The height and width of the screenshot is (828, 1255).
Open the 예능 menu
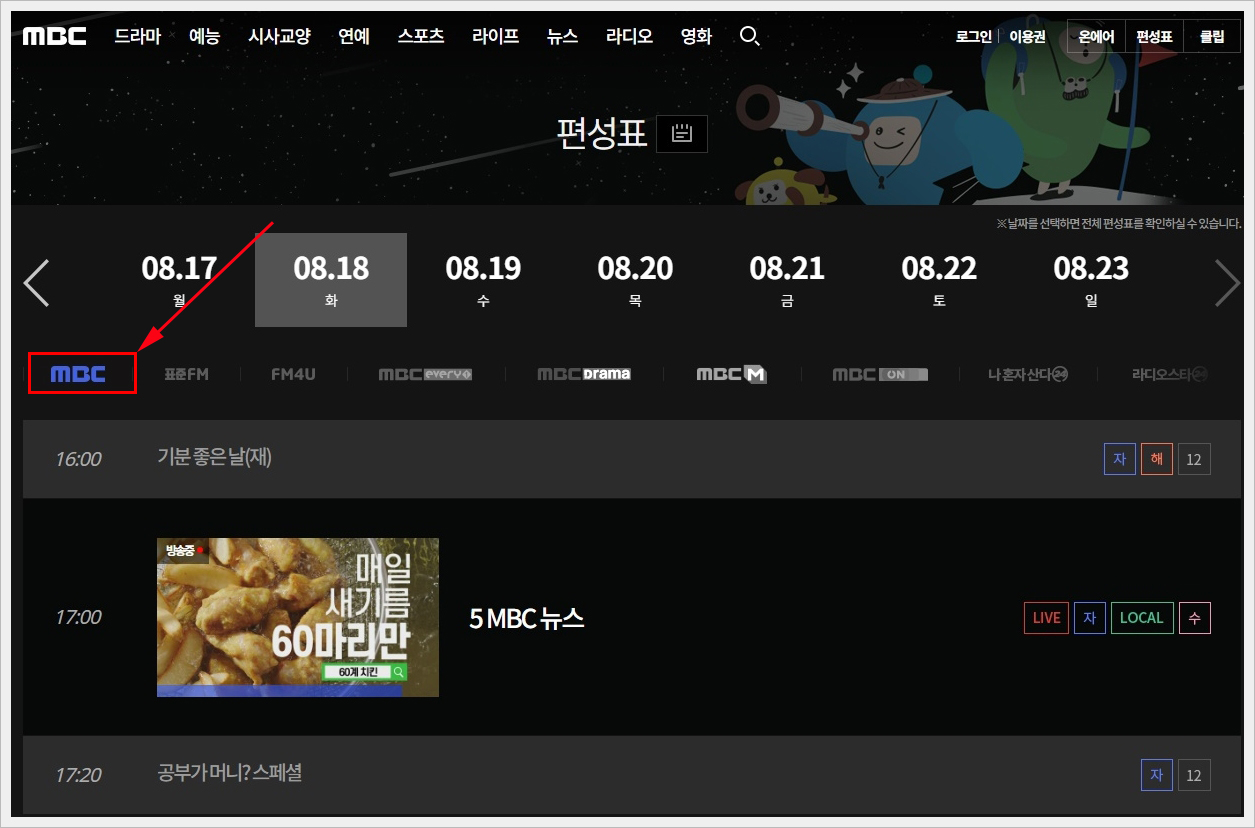[x=205, y=37]
